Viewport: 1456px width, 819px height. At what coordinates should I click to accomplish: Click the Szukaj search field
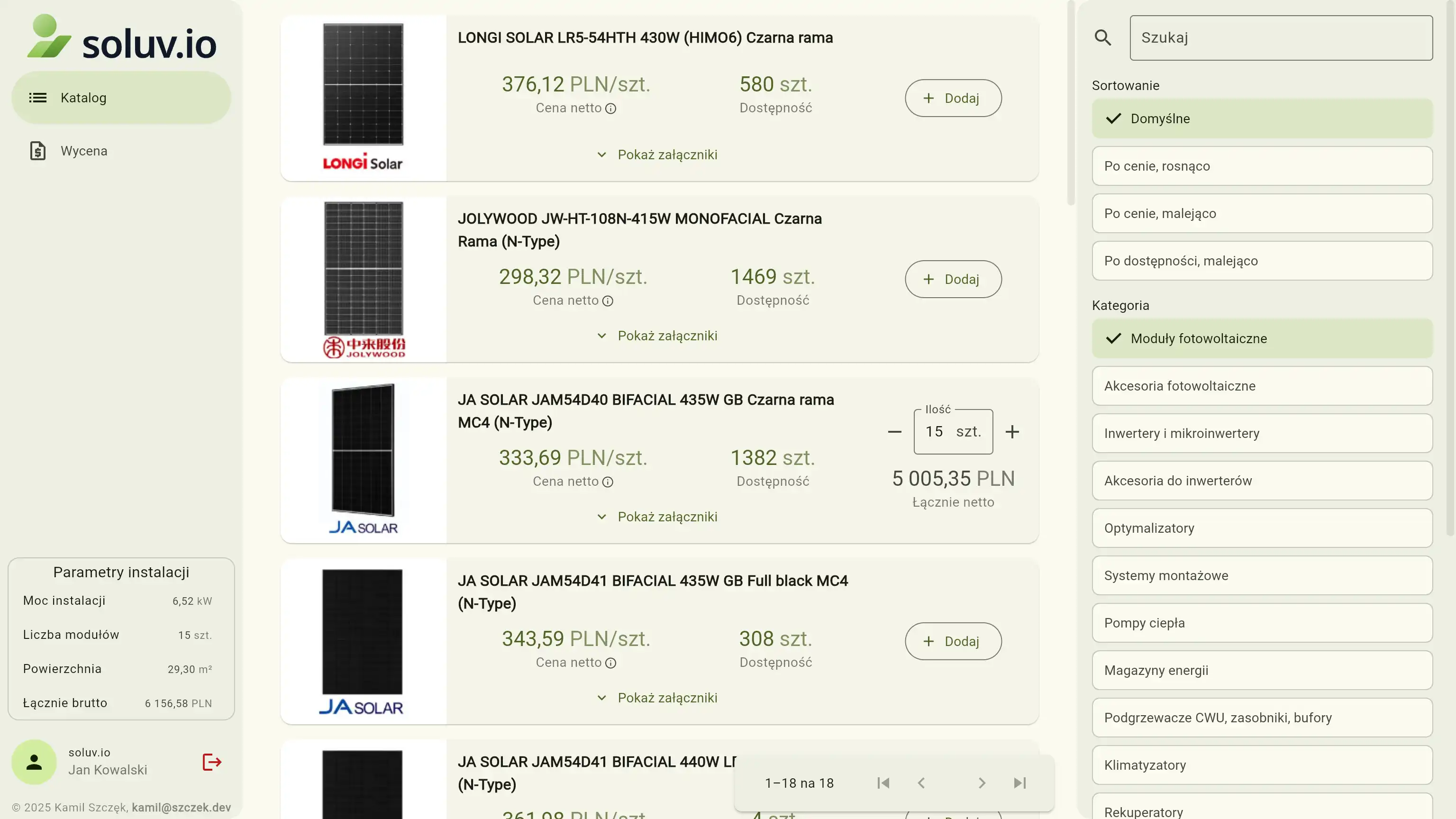pyautogui.click(x=1281, y=38)
